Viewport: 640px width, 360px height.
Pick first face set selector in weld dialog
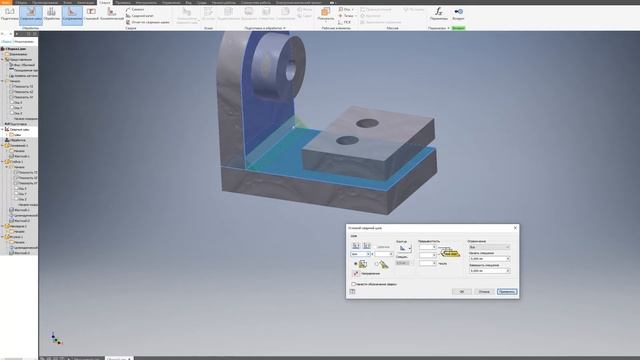tap(356, 246)
